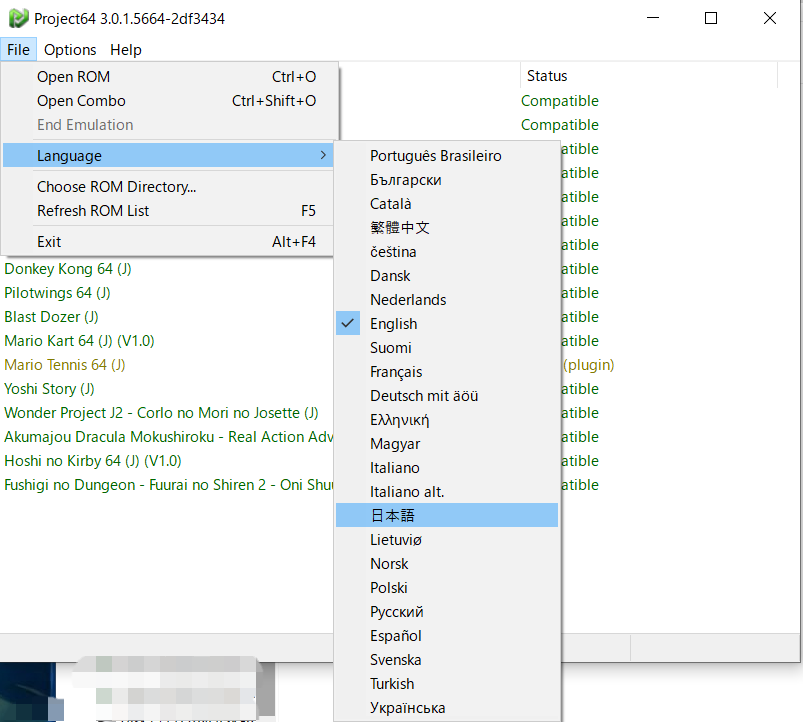
Task: Select highlighted 日本語 language option
Action: click(x=447, y=516)
